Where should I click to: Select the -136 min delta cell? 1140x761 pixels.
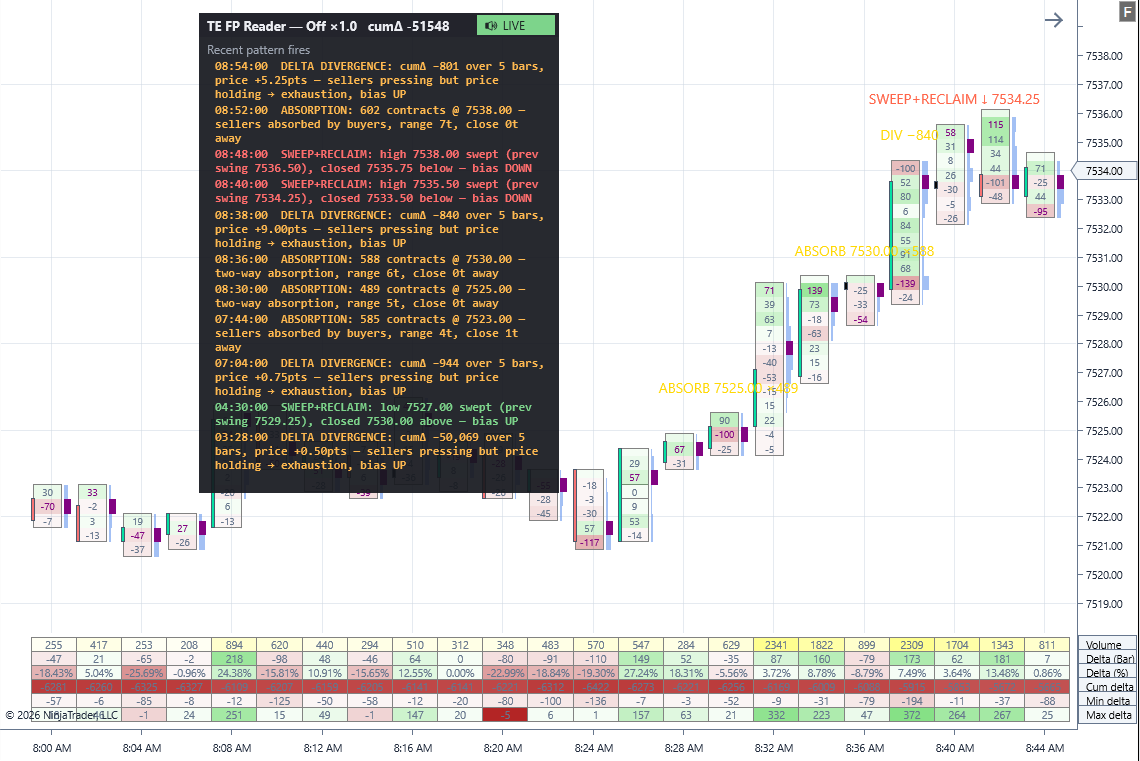(x=595, y=701)
